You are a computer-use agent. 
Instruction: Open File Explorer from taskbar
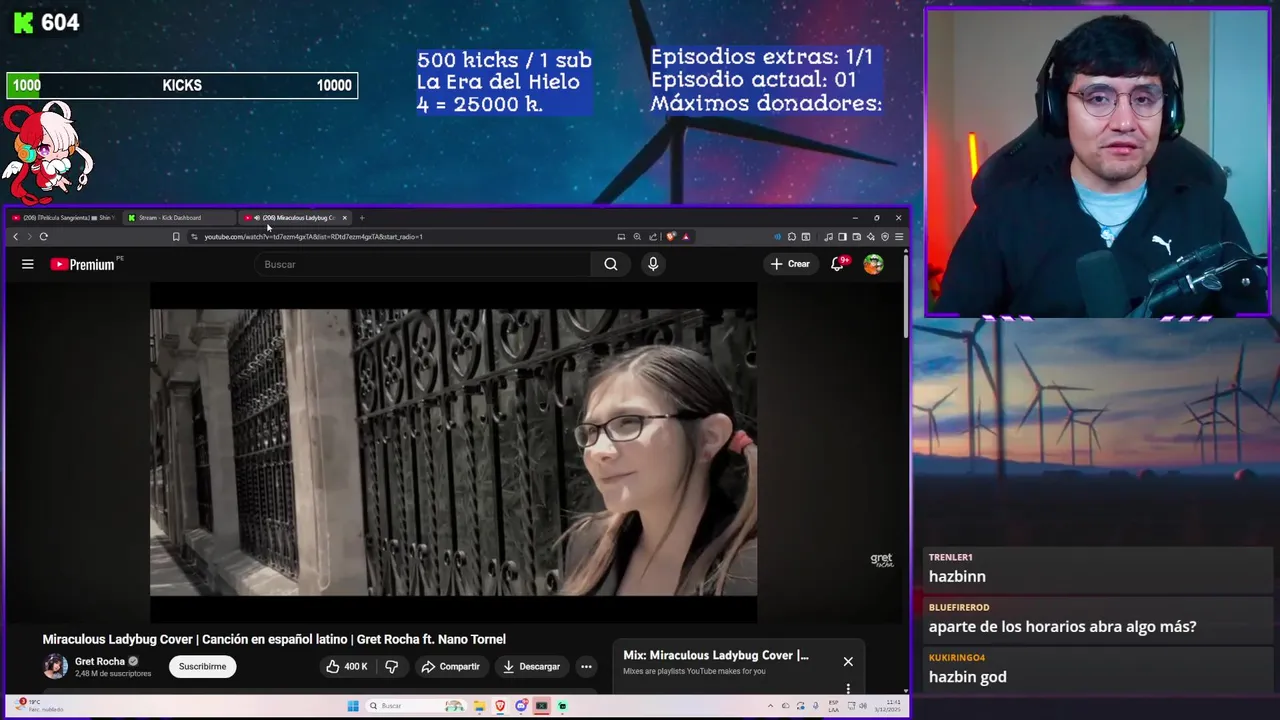479,705
